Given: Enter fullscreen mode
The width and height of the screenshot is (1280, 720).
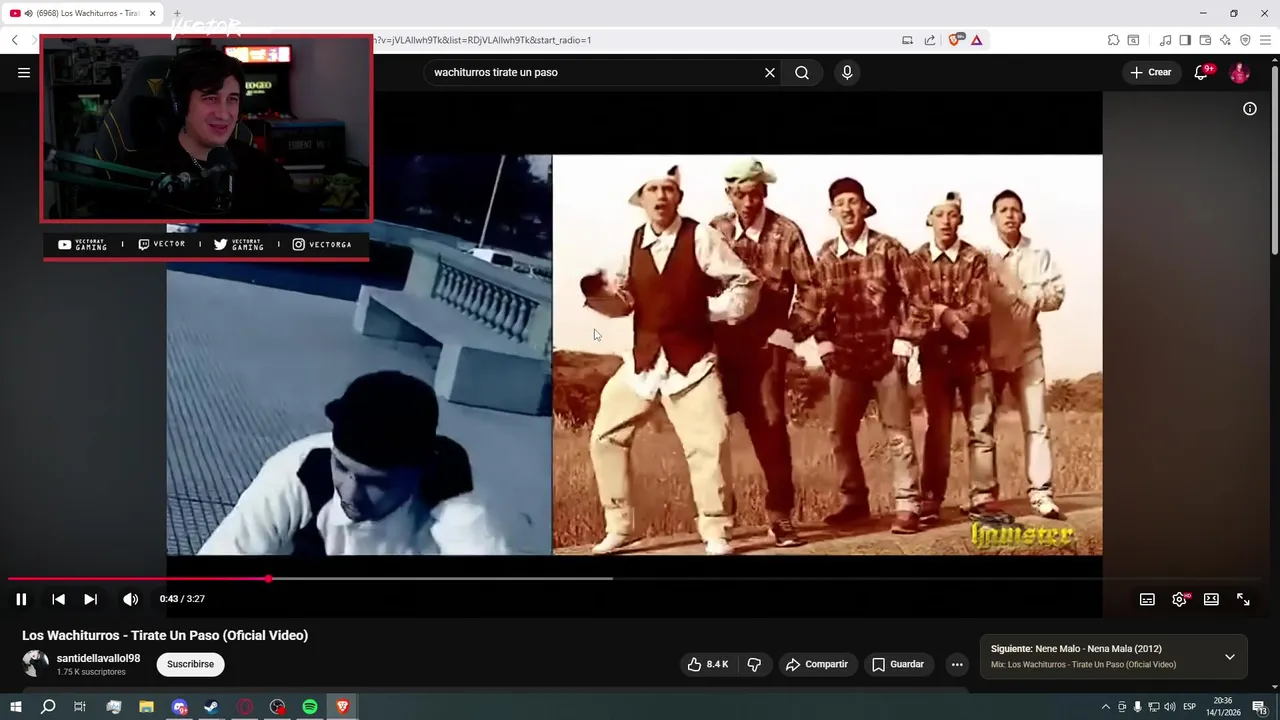Looking at the screenshot, I should tap(1243, 599).
